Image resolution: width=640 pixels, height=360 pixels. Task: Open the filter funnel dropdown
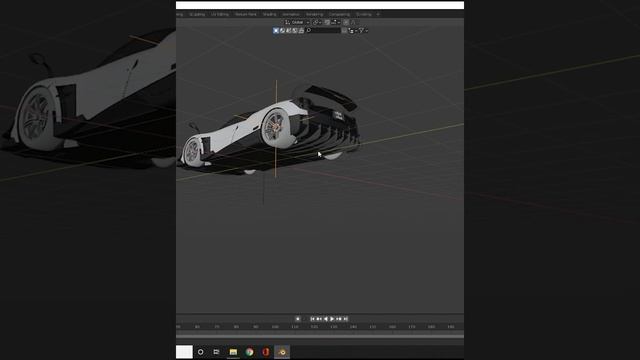363,30
